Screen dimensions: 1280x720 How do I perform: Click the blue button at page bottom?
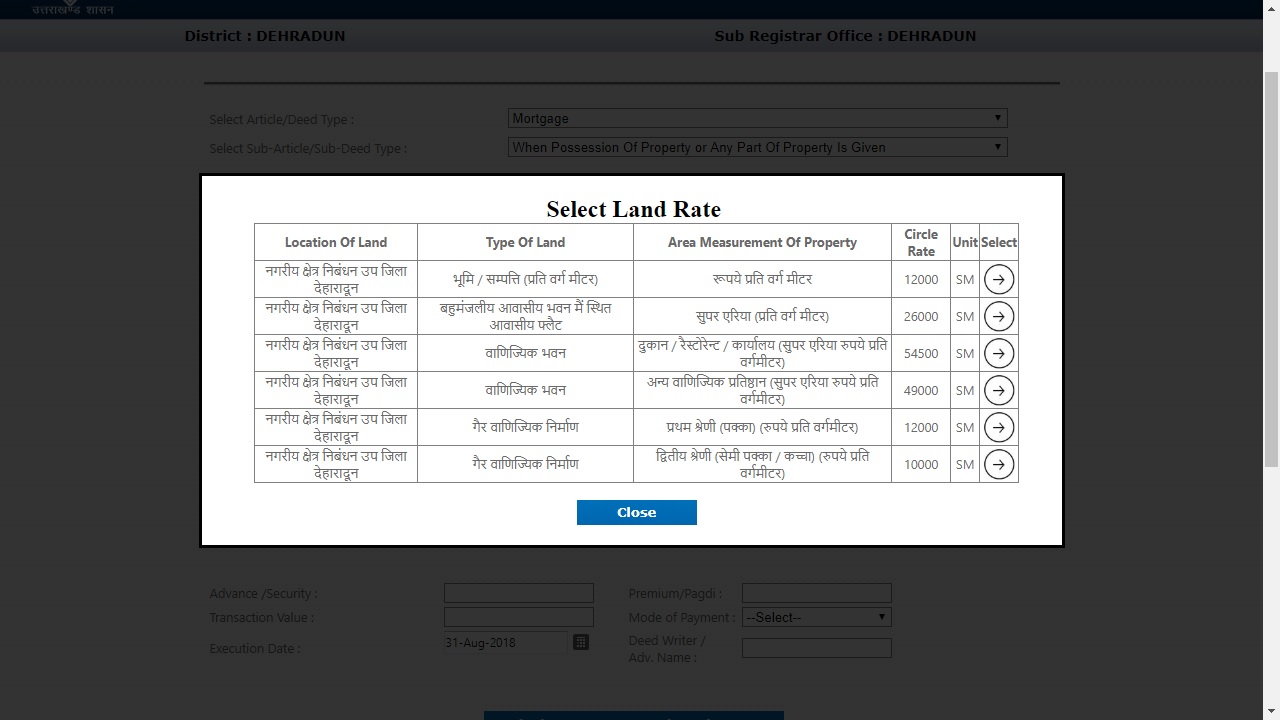click(x=634, y=716)
